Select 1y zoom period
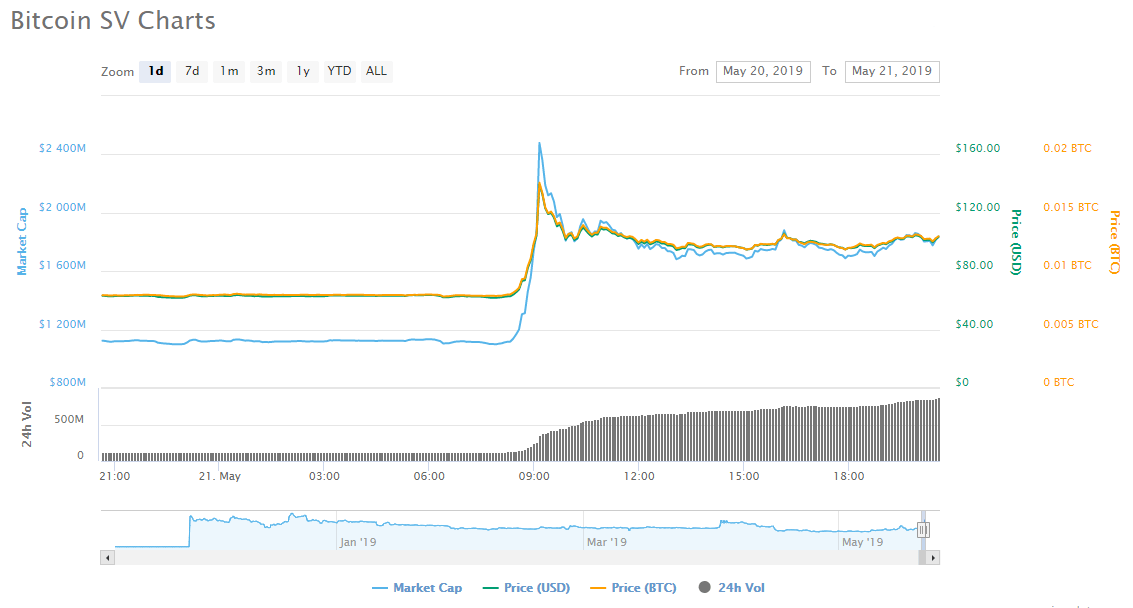The image size is (1133, 608). coord(302,71)
